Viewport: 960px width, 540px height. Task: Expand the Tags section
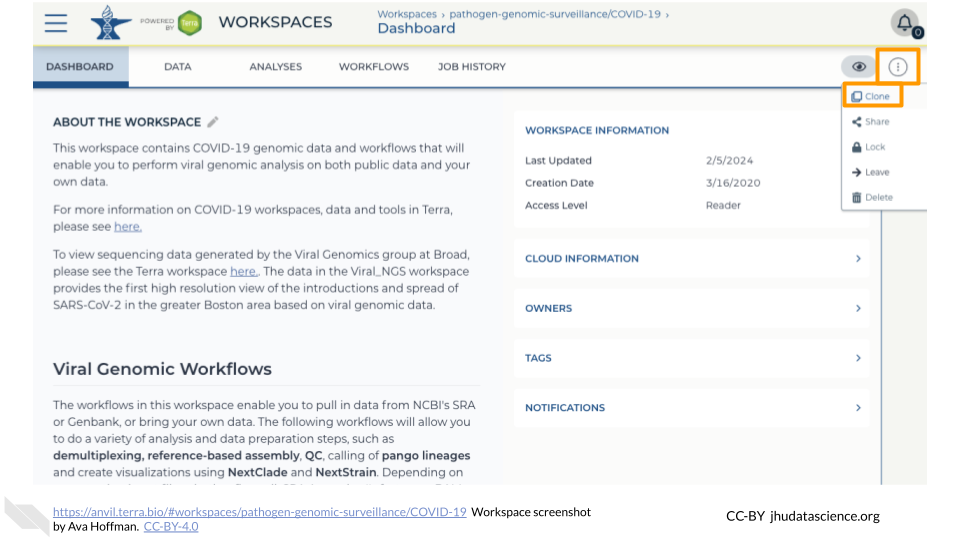[x=690, y=358]
